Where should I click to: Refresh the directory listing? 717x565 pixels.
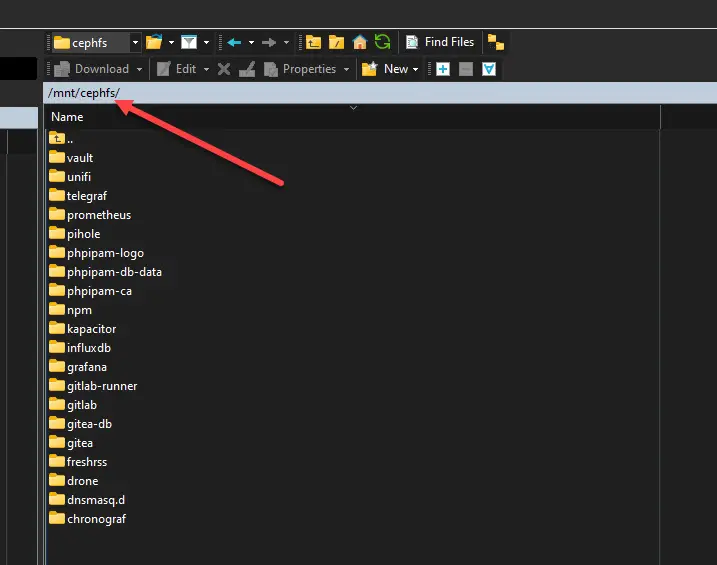[x=383, y=42]
